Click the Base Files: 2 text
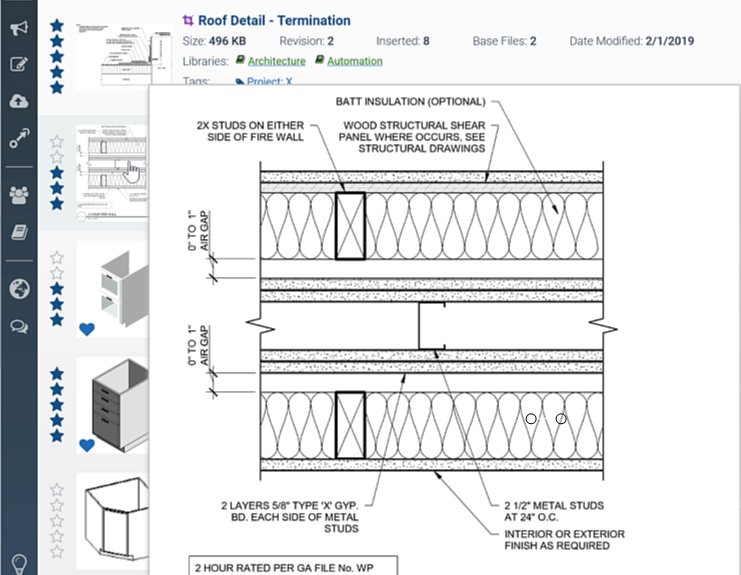Viewport: 741px width, 575px height. pyautogui.click(x=504, y=41)
